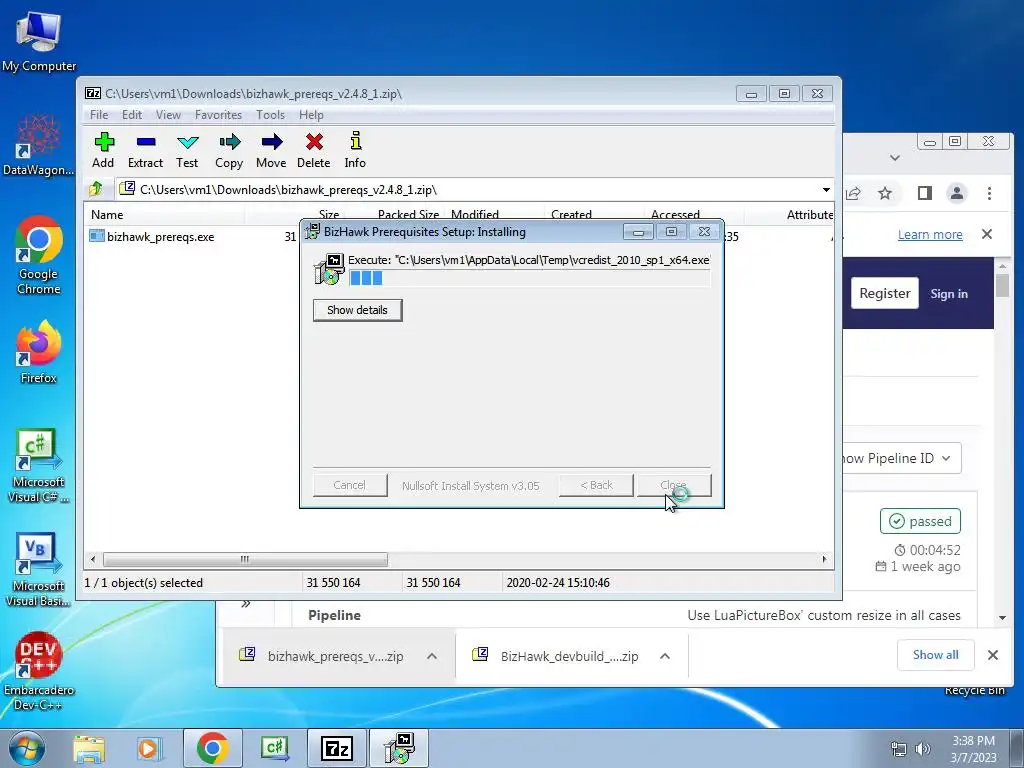Open the View menu

pyautogui.click(x=168, y=115)
